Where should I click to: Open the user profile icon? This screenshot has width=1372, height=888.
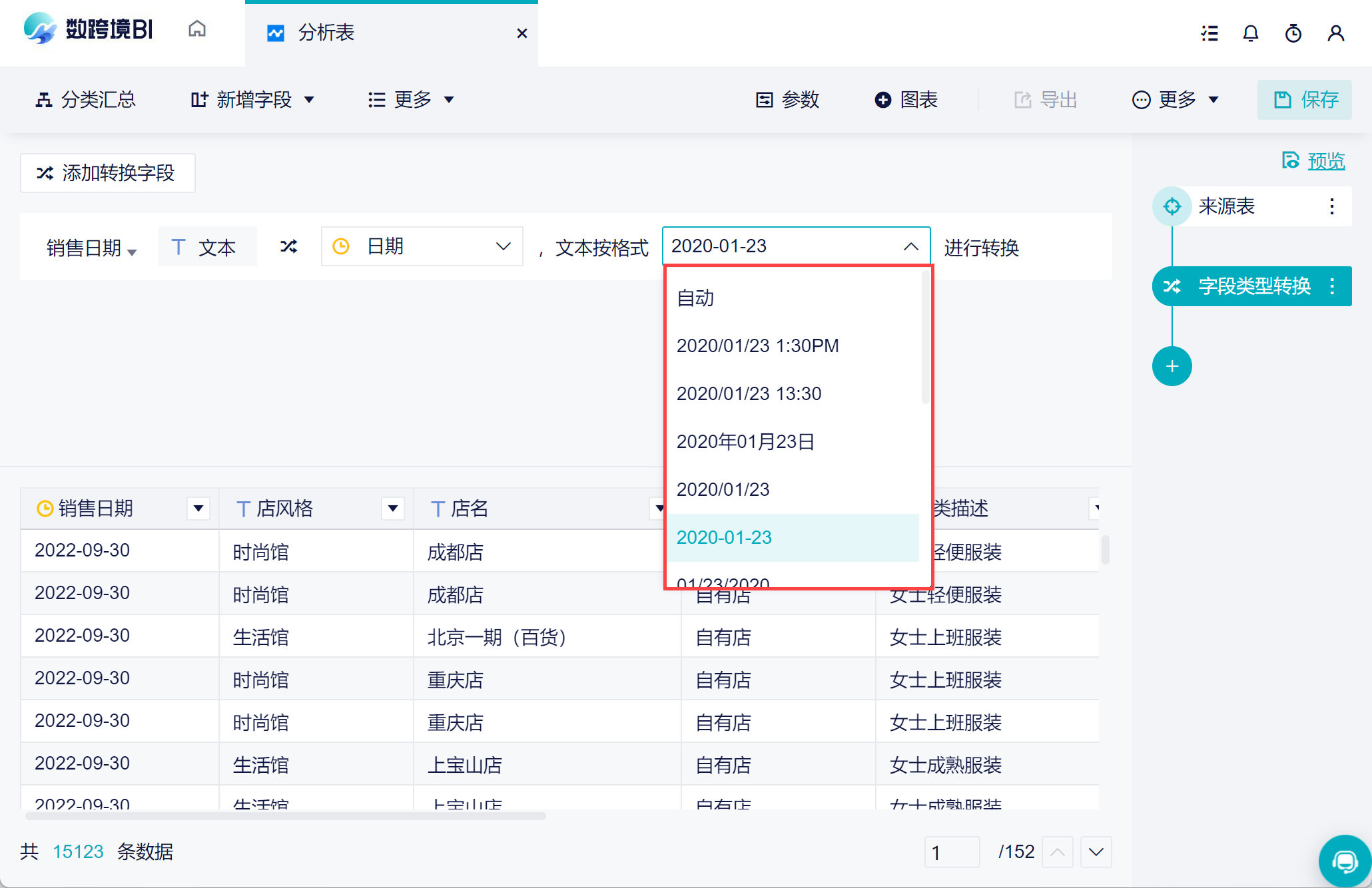1335,33
